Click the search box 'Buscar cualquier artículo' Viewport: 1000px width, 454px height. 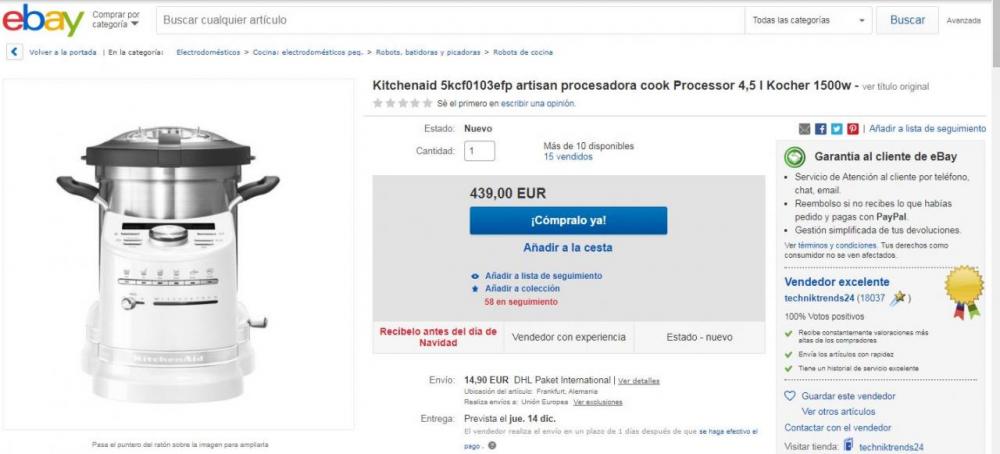coord(450,20)
